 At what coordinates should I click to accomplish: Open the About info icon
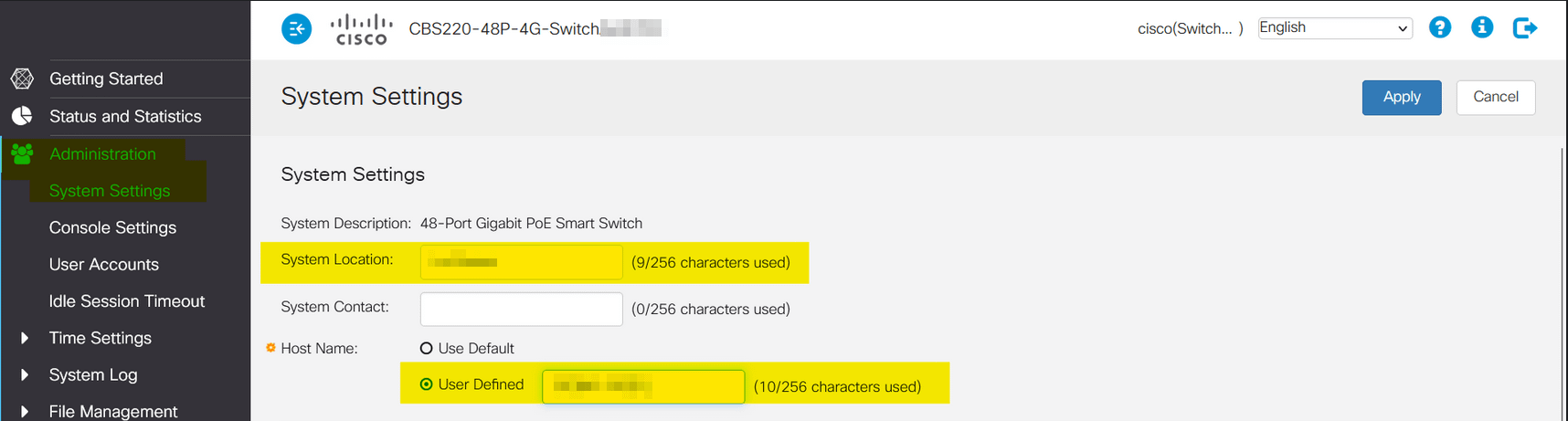coord(1482,27)
